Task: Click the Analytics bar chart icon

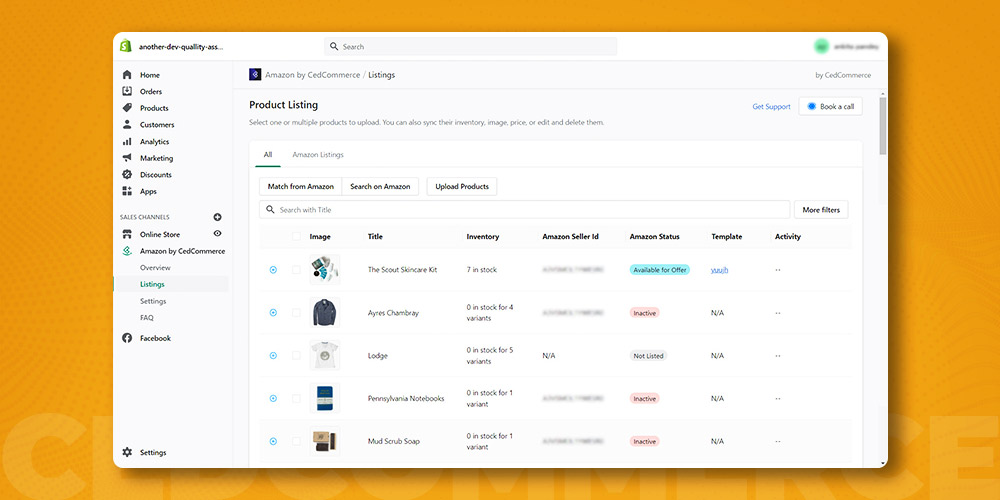Action: 127,142
